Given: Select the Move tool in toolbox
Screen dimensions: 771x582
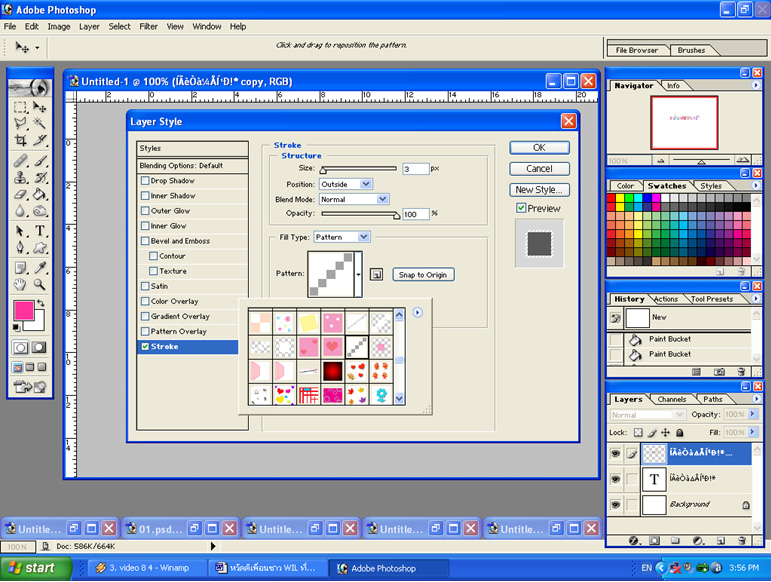Looking at the screenshot, I should coord(40,107).
